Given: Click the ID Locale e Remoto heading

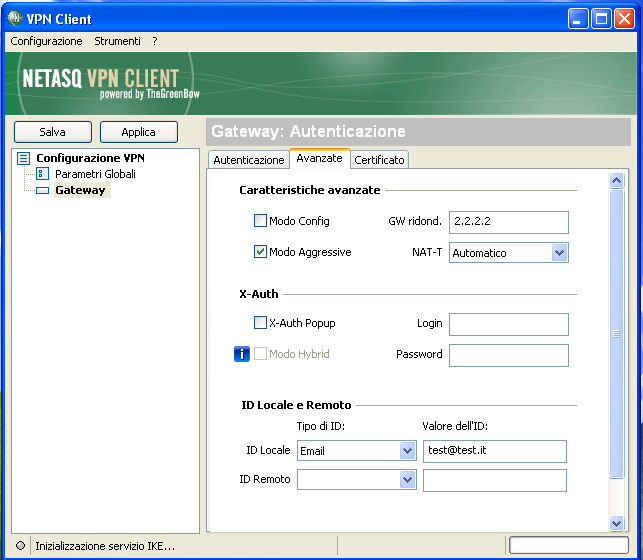Looking at the screenshot, I should [x=296, y=405].
